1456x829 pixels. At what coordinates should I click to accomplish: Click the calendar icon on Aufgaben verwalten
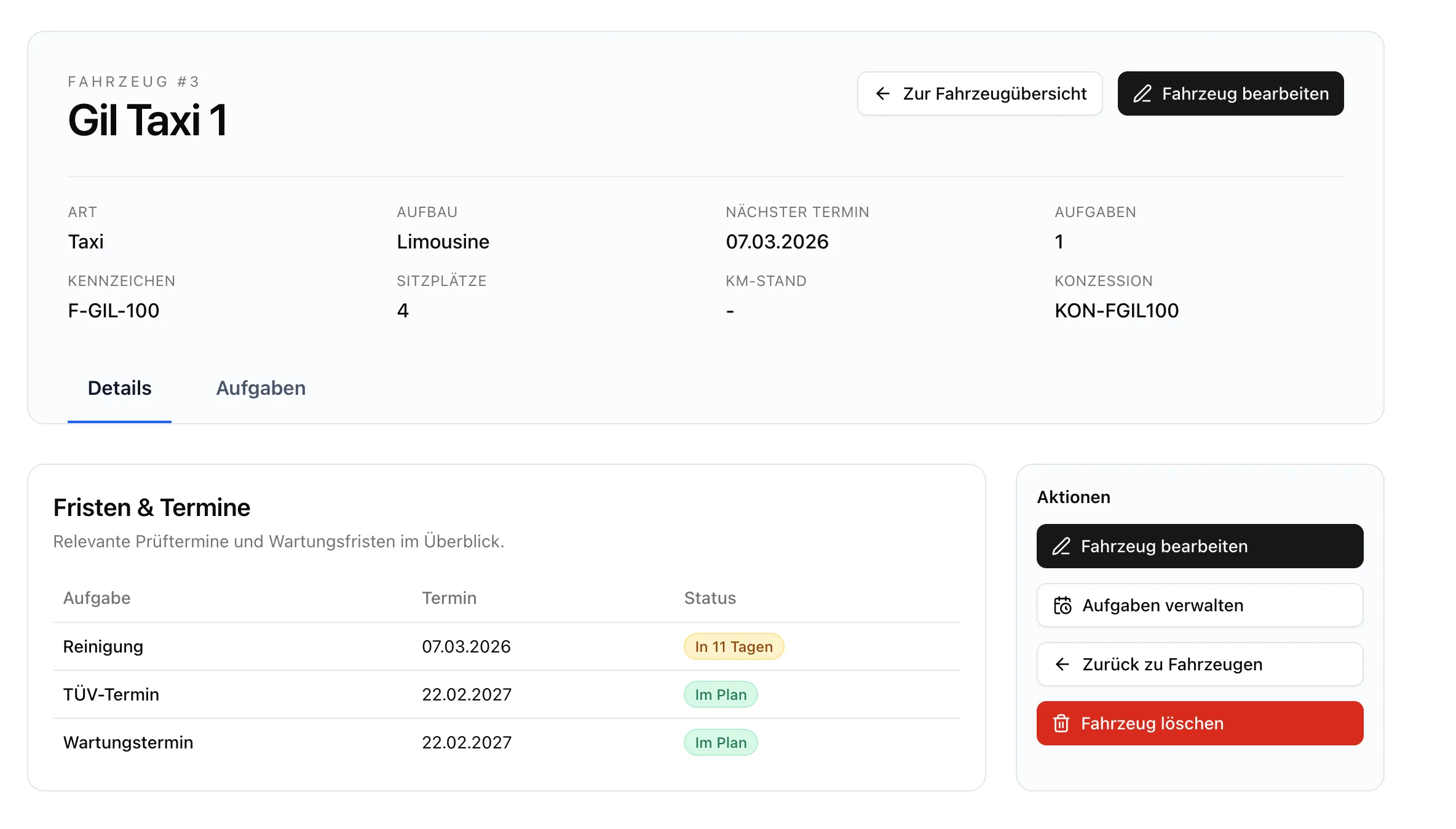pos(1063,605)
